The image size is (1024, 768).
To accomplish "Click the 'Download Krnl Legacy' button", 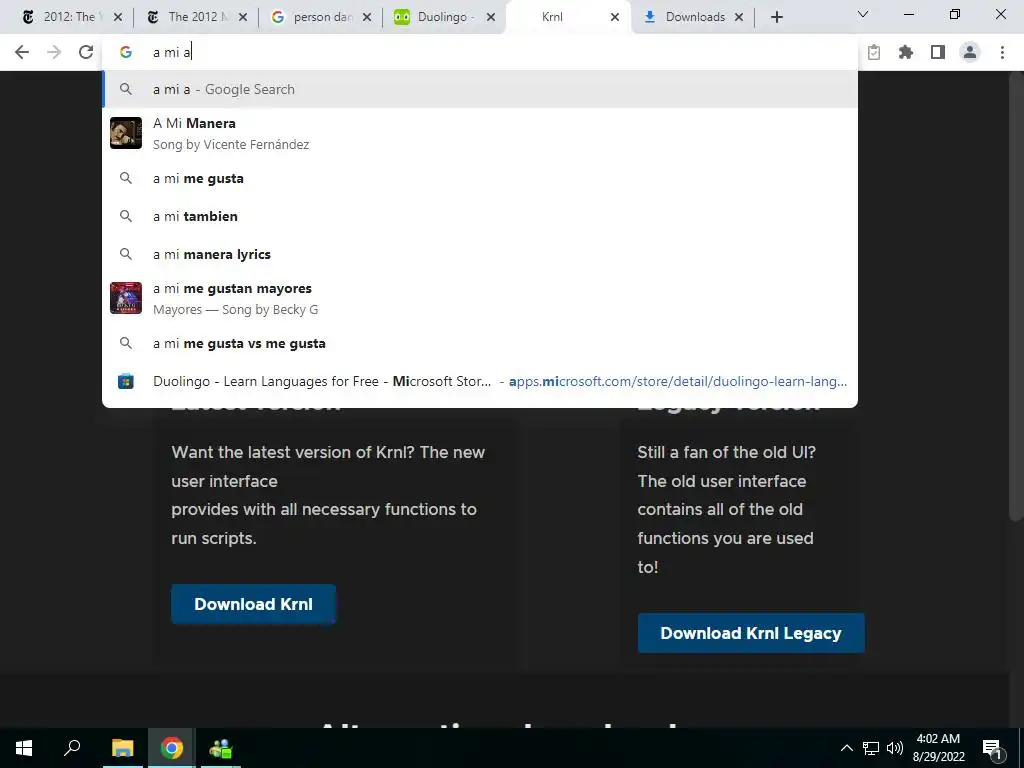I will pyautogui.click(x=751, y=633).
